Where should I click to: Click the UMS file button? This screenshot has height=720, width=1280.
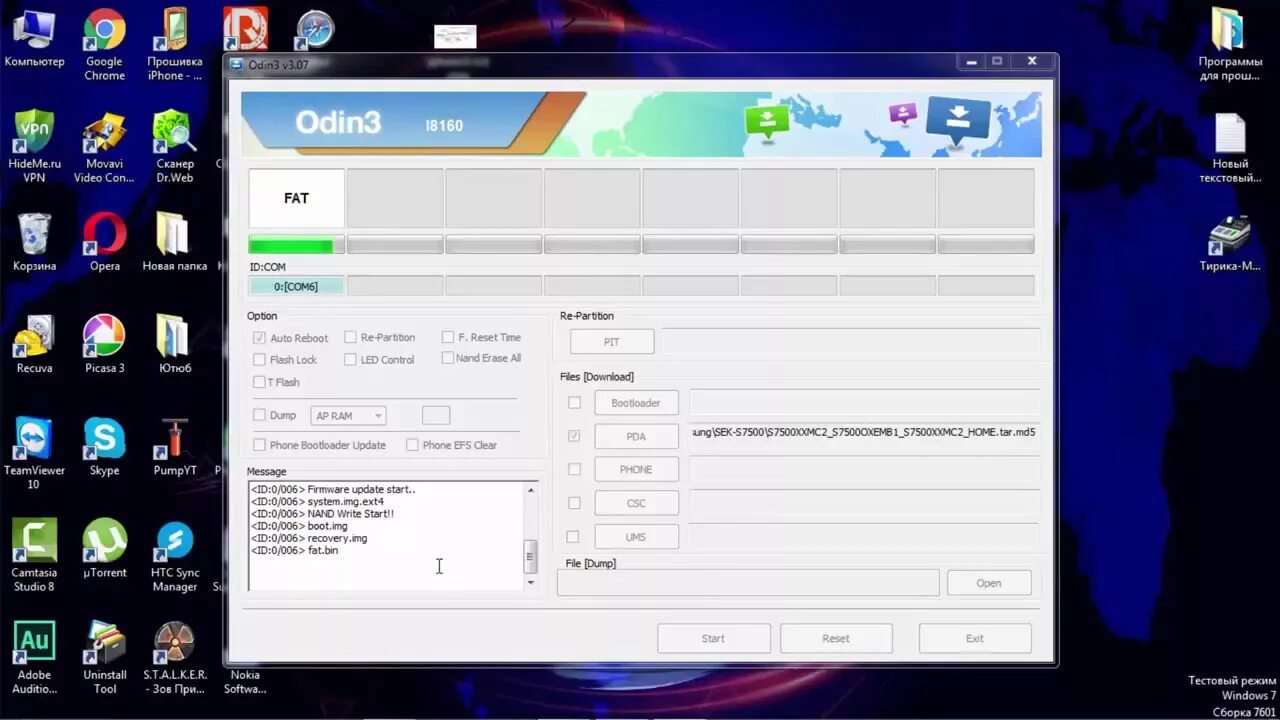[636, 537]
